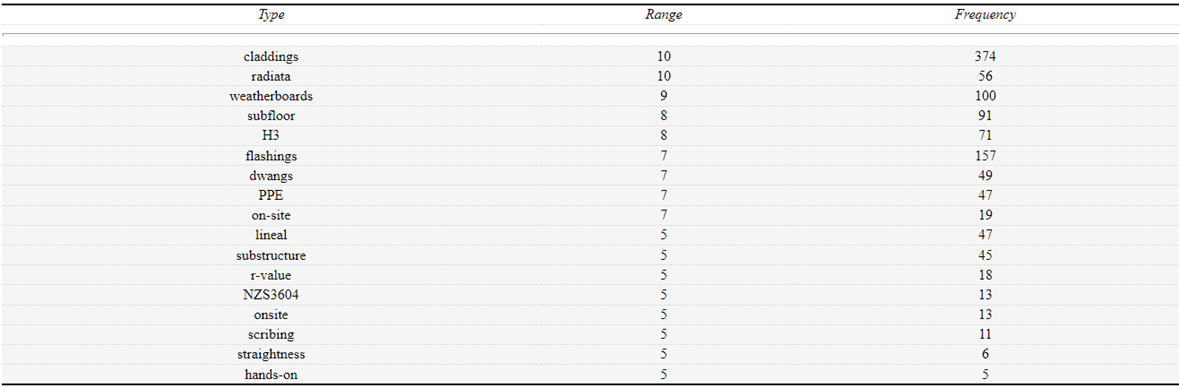Click the weatherboards entry

[271, 96]
